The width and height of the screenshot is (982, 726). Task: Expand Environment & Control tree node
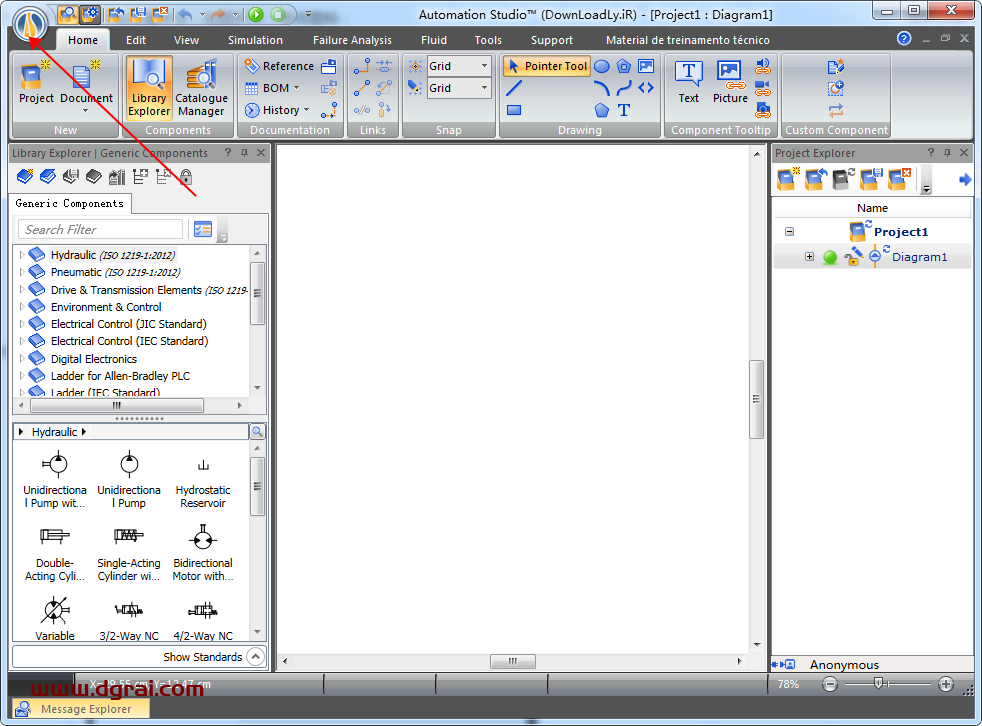click(22, 307)
